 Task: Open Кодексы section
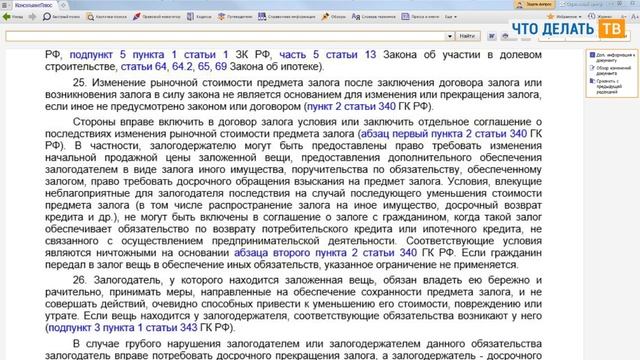tap(199, 17)
